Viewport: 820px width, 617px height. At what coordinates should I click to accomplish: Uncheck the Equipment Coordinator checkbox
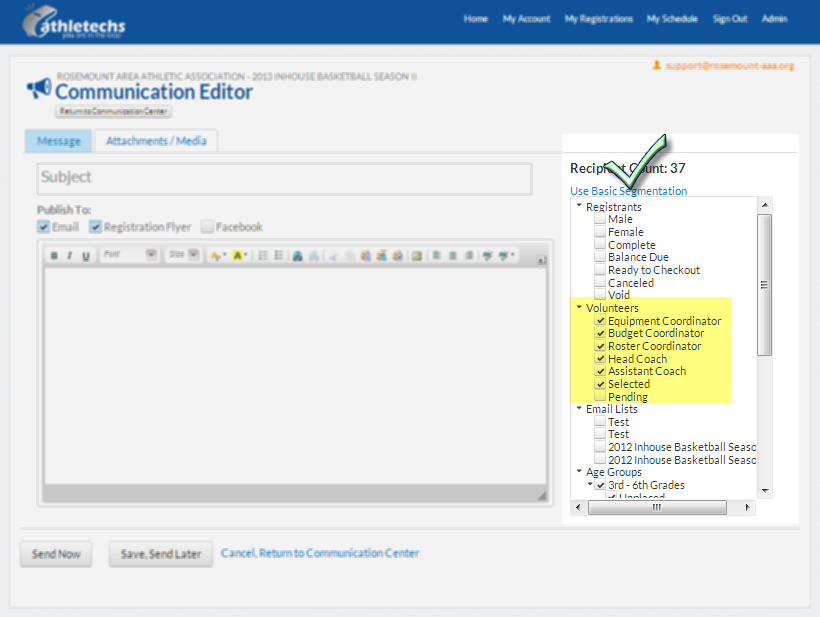600,321
